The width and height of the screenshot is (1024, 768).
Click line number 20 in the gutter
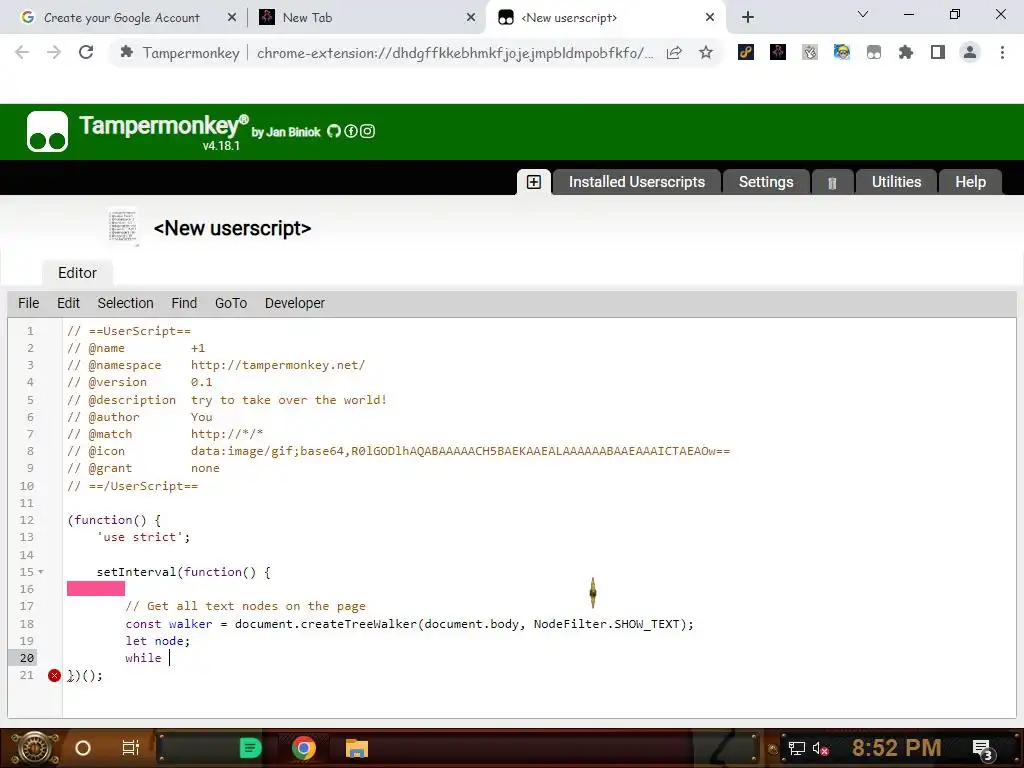27,658
